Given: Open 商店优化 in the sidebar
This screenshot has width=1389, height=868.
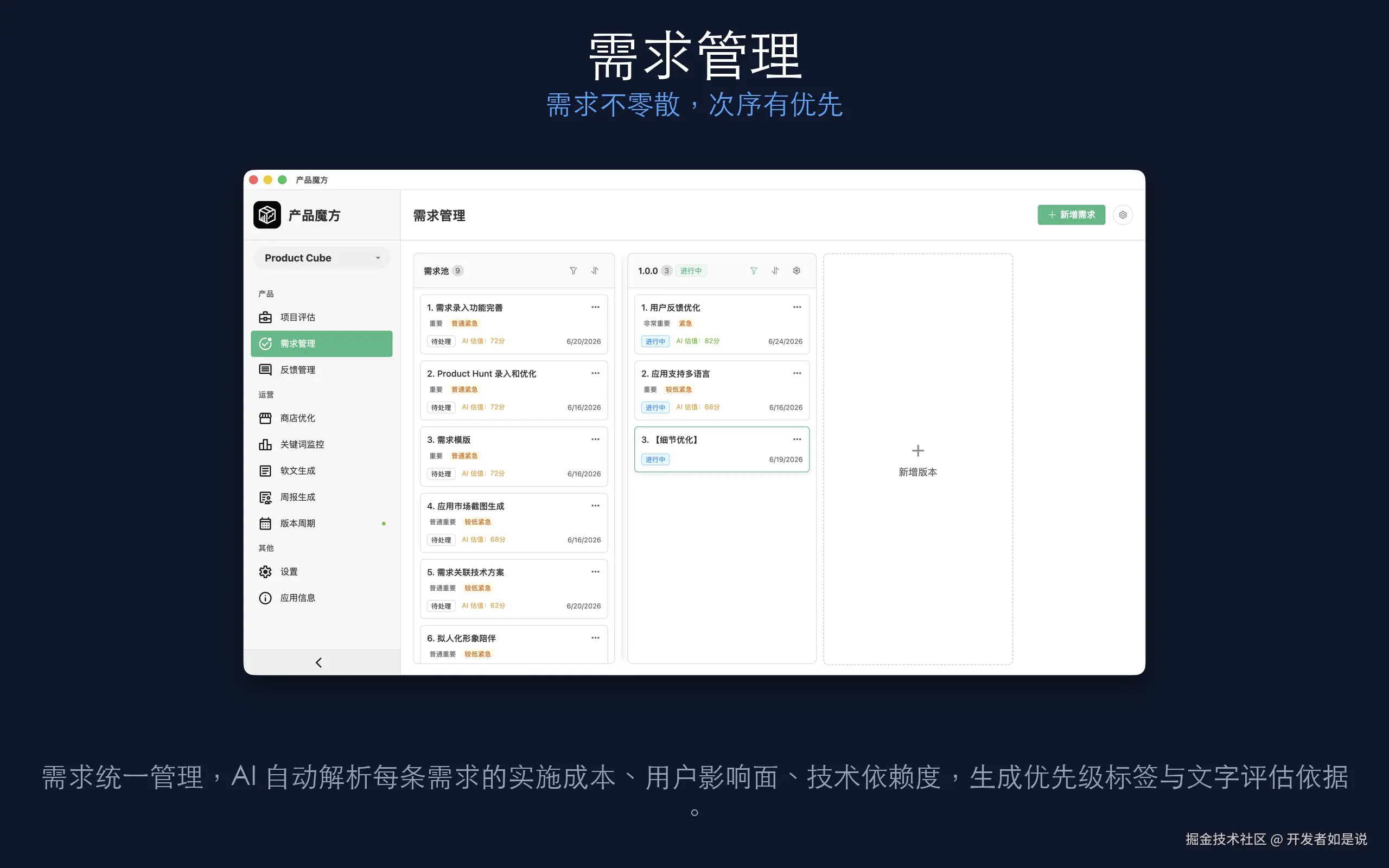Looking at the screenshot, I should click(321, 418).
